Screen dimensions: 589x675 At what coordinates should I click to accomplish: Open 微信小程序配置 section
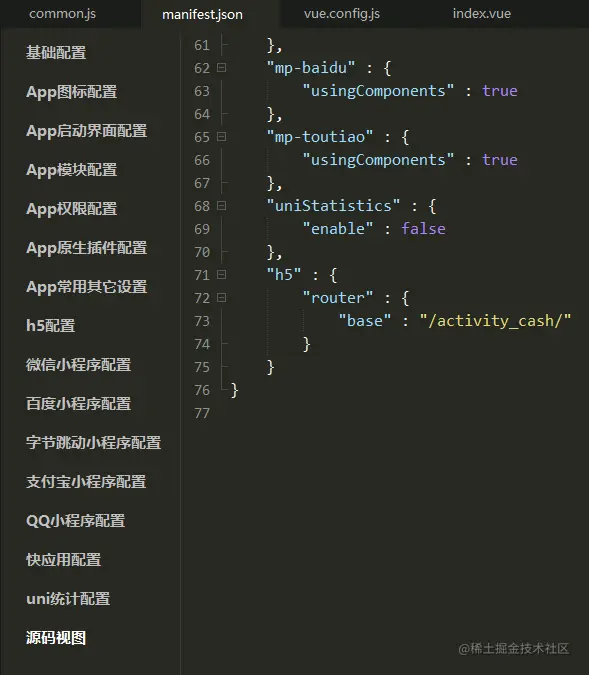point(78,365)
